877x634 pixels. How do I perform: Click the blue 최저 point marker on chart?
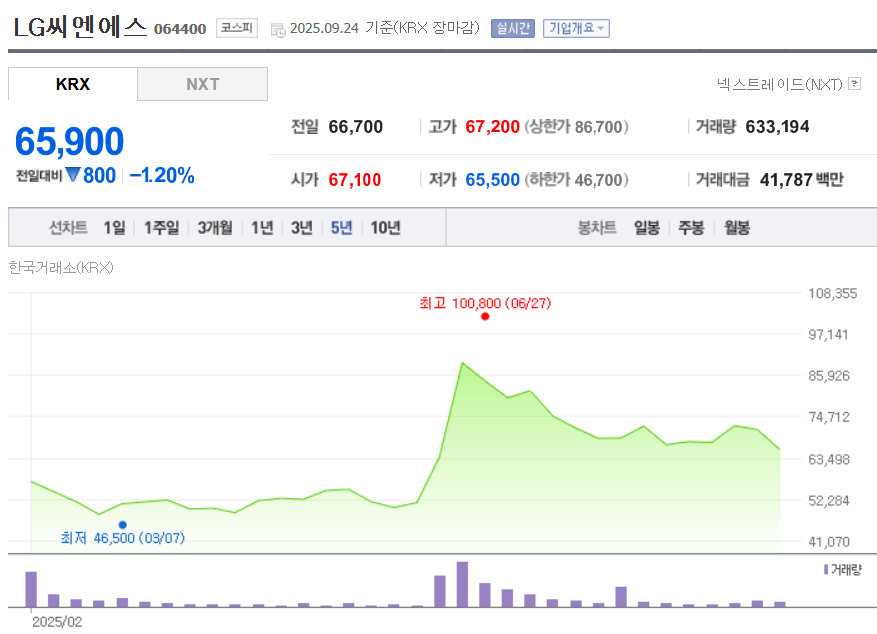click(x=122, y=524)
